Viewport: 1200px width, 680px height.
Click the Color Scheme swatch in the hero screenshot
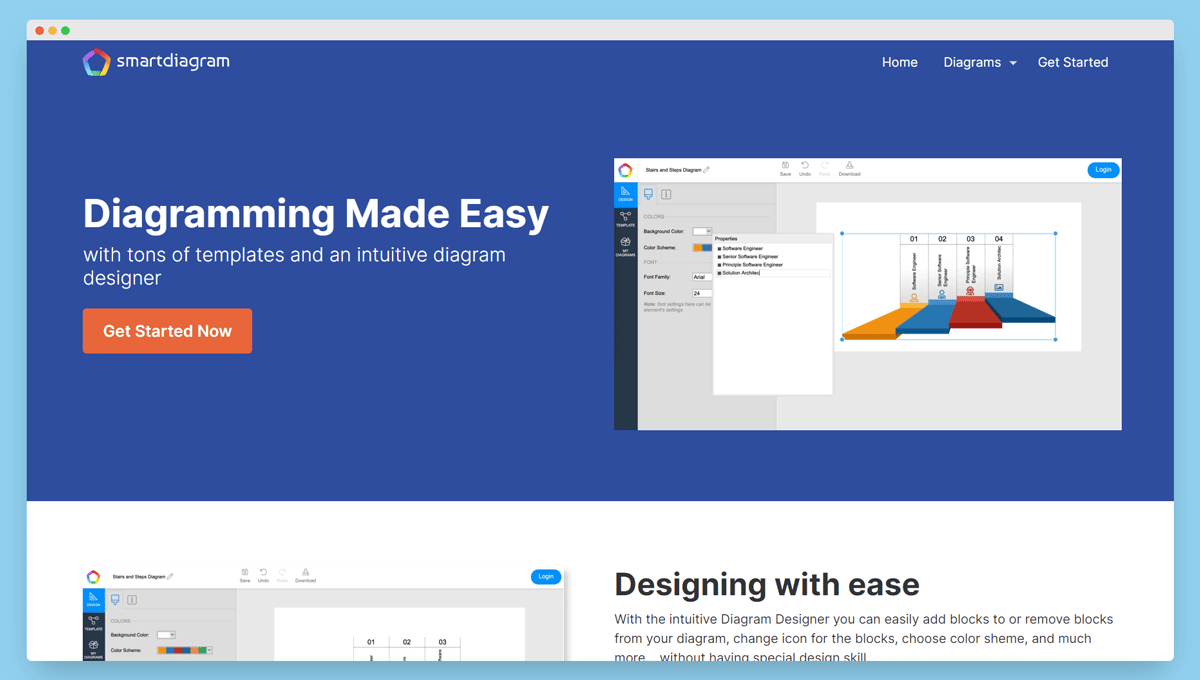(702, 247)
